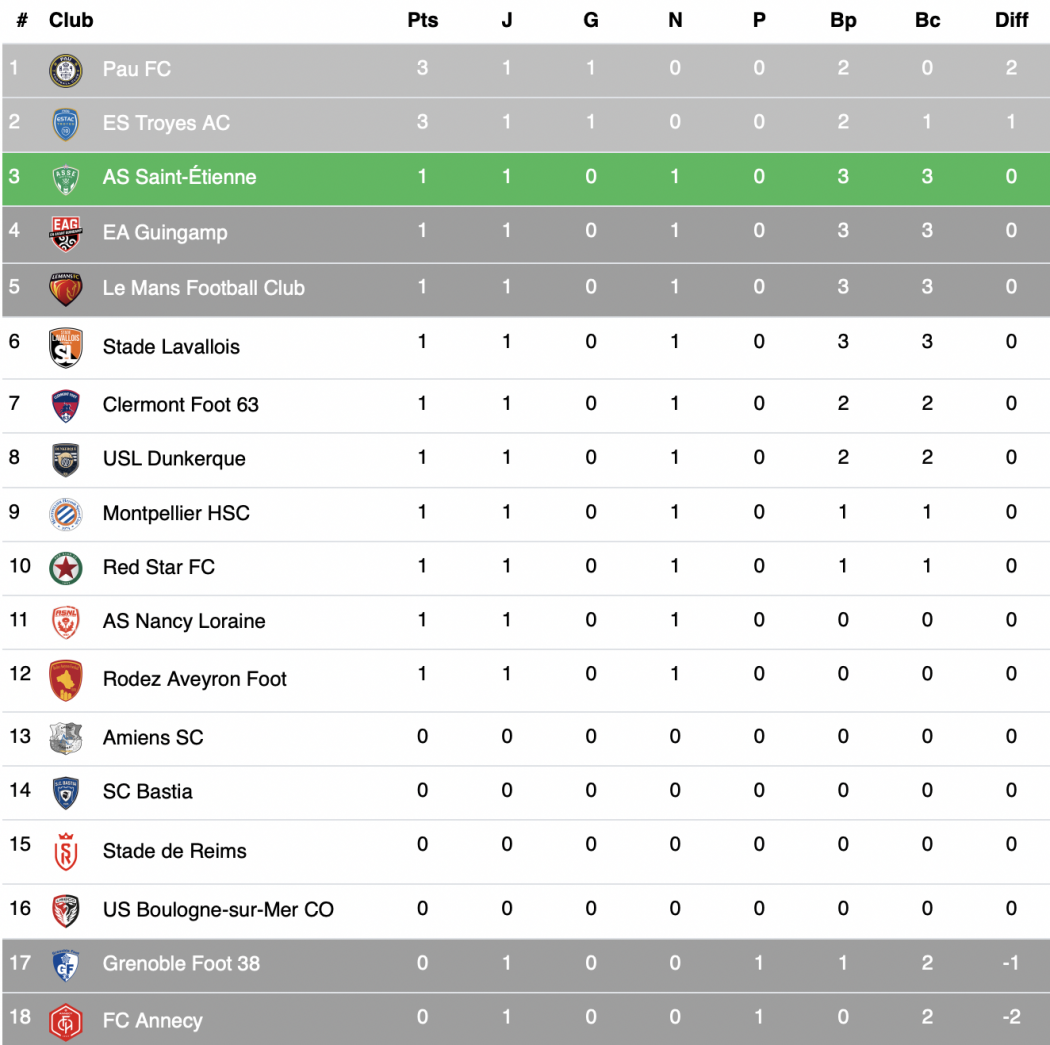The image size is (1050, 1045).
Task: Click the Amiens SC unicorn crest
Action: click(x=66, y=738)
